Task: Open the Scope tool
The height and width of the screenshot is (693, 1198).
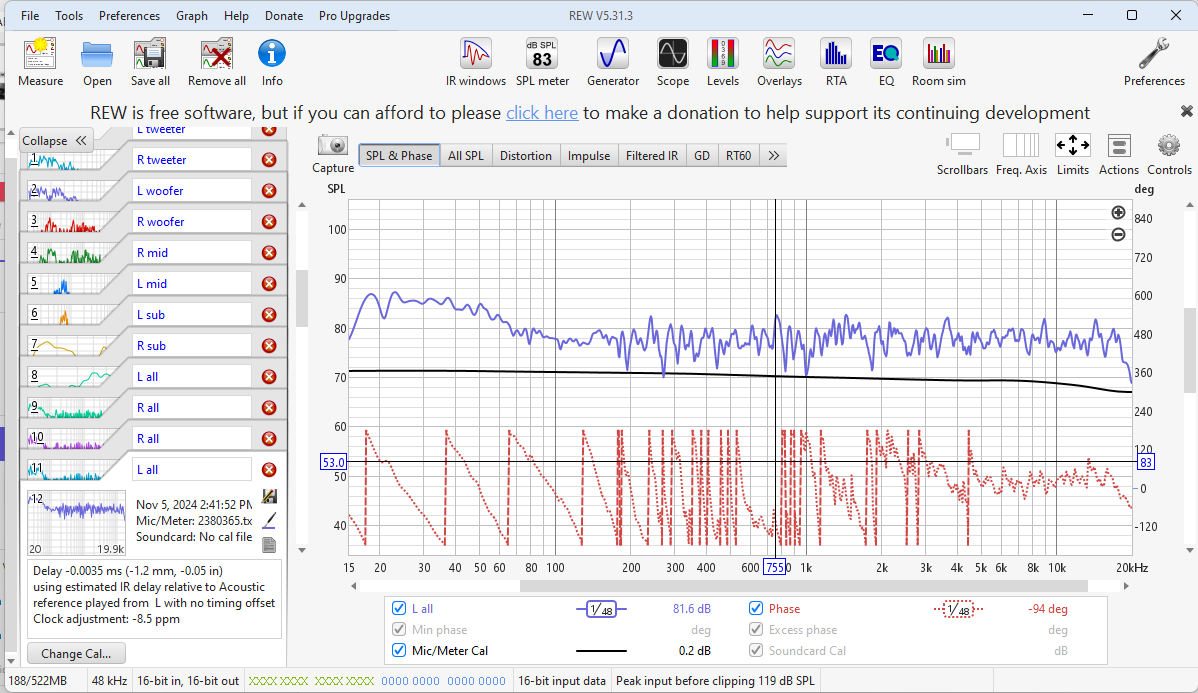Action: (672, 62)
